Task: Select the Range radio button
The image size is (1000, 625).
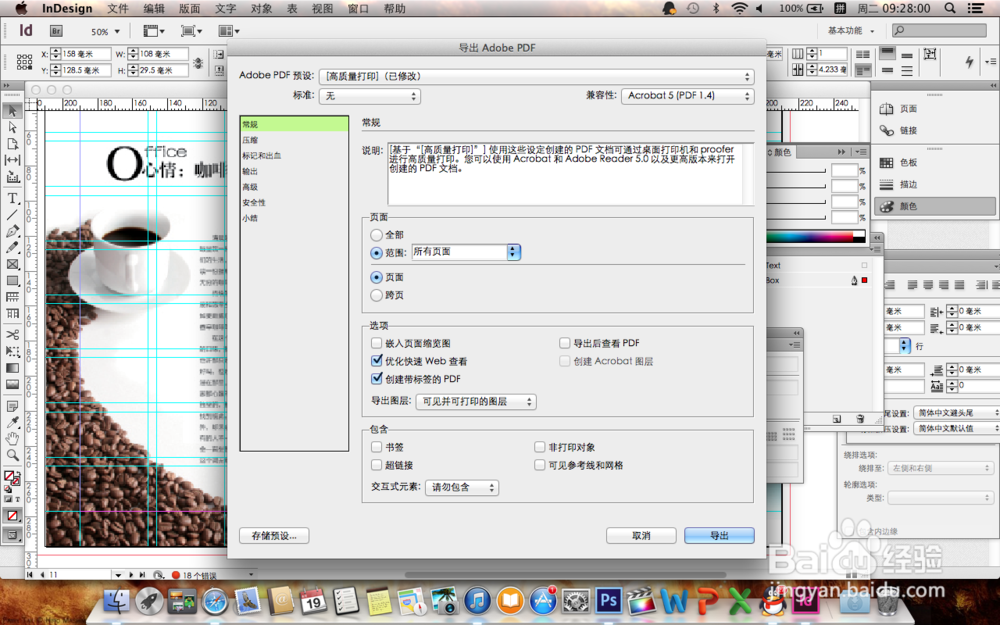Action: (376, 253)
